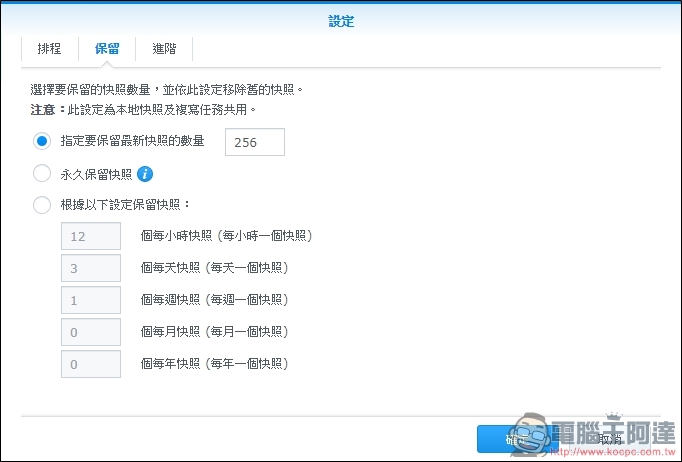Select the weekly snapshots field showing 1
The width and height of the screenshot is (682, 462).
(91, 300)
